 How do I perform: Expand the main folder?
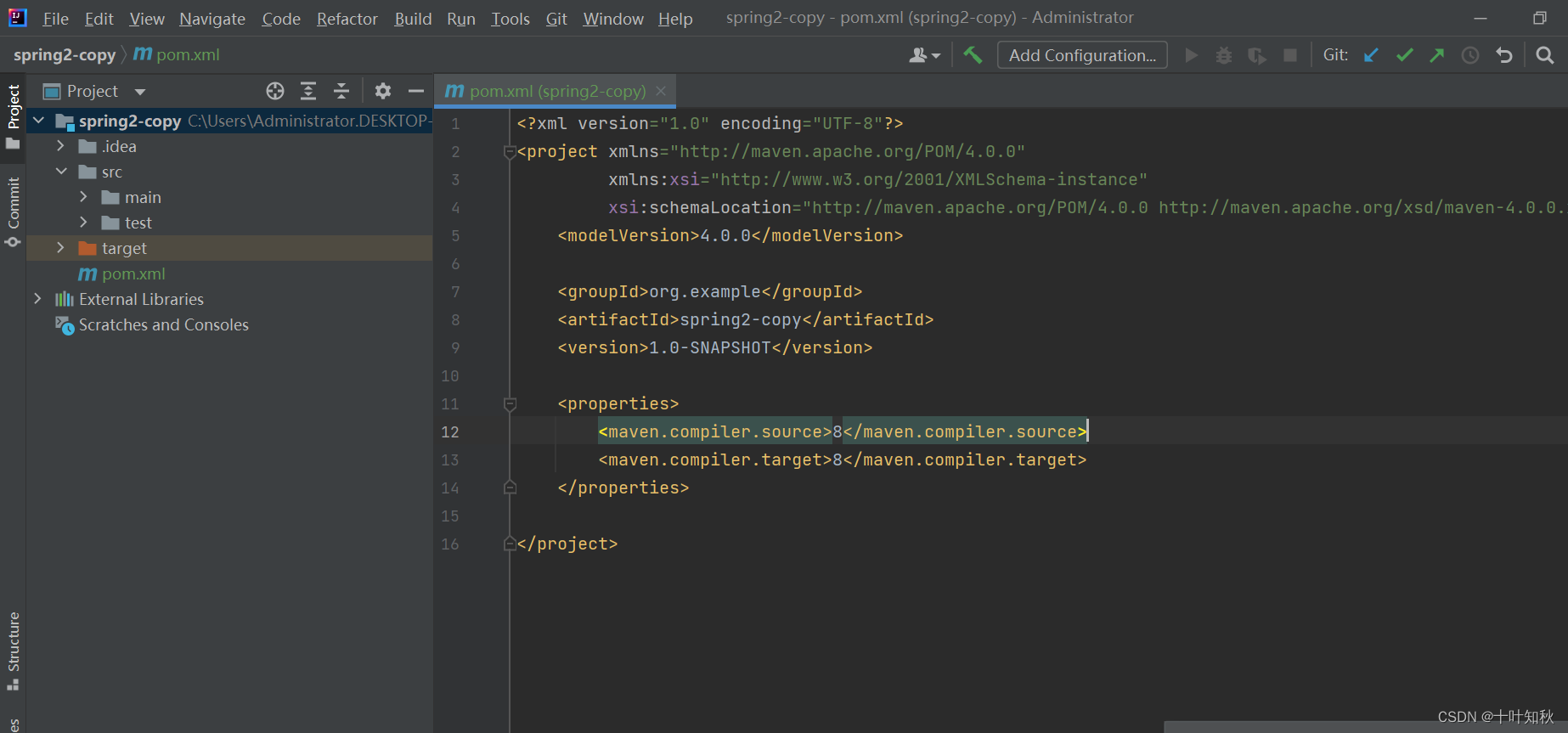(83, 197)
